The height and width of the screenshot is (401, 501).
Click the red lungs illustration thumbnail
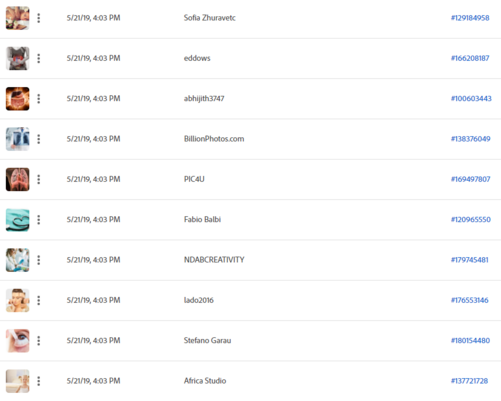[x=18, y=179]
